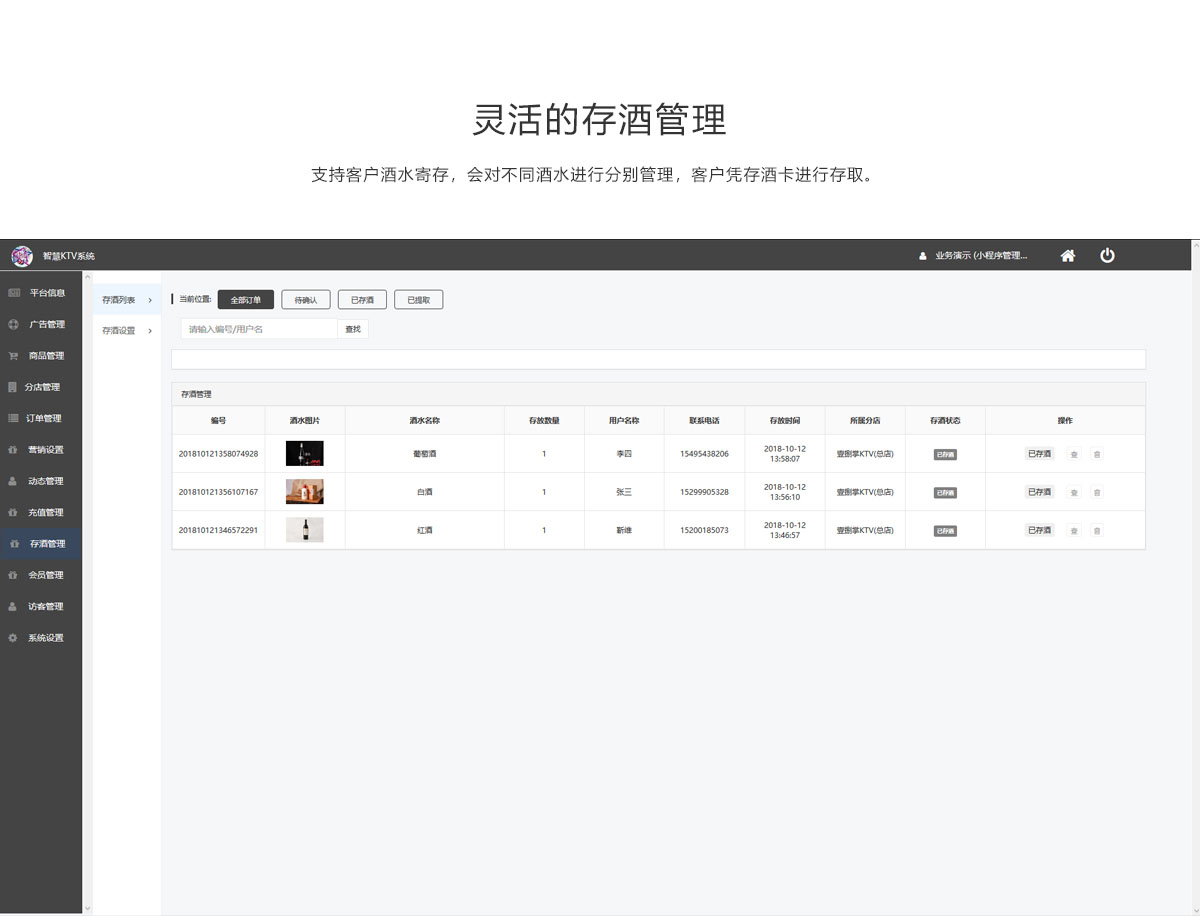Open 营销设置 via its gift icon
The image size is (1200, 916).
click(13, 450)
